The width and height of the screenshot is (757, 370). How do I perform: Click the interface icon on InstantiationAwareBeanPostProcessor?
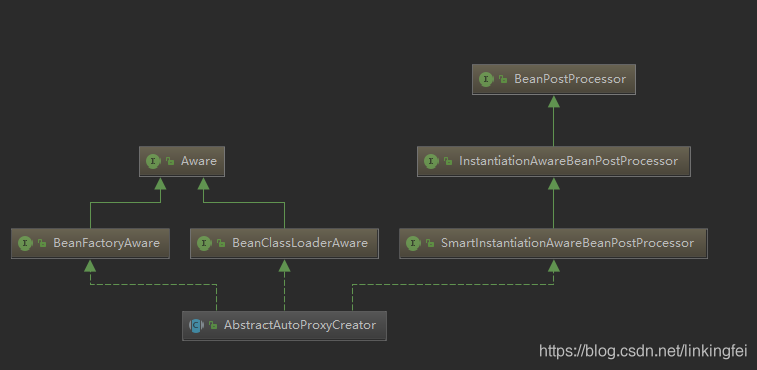pyautogui.click(x=431, y=161)
